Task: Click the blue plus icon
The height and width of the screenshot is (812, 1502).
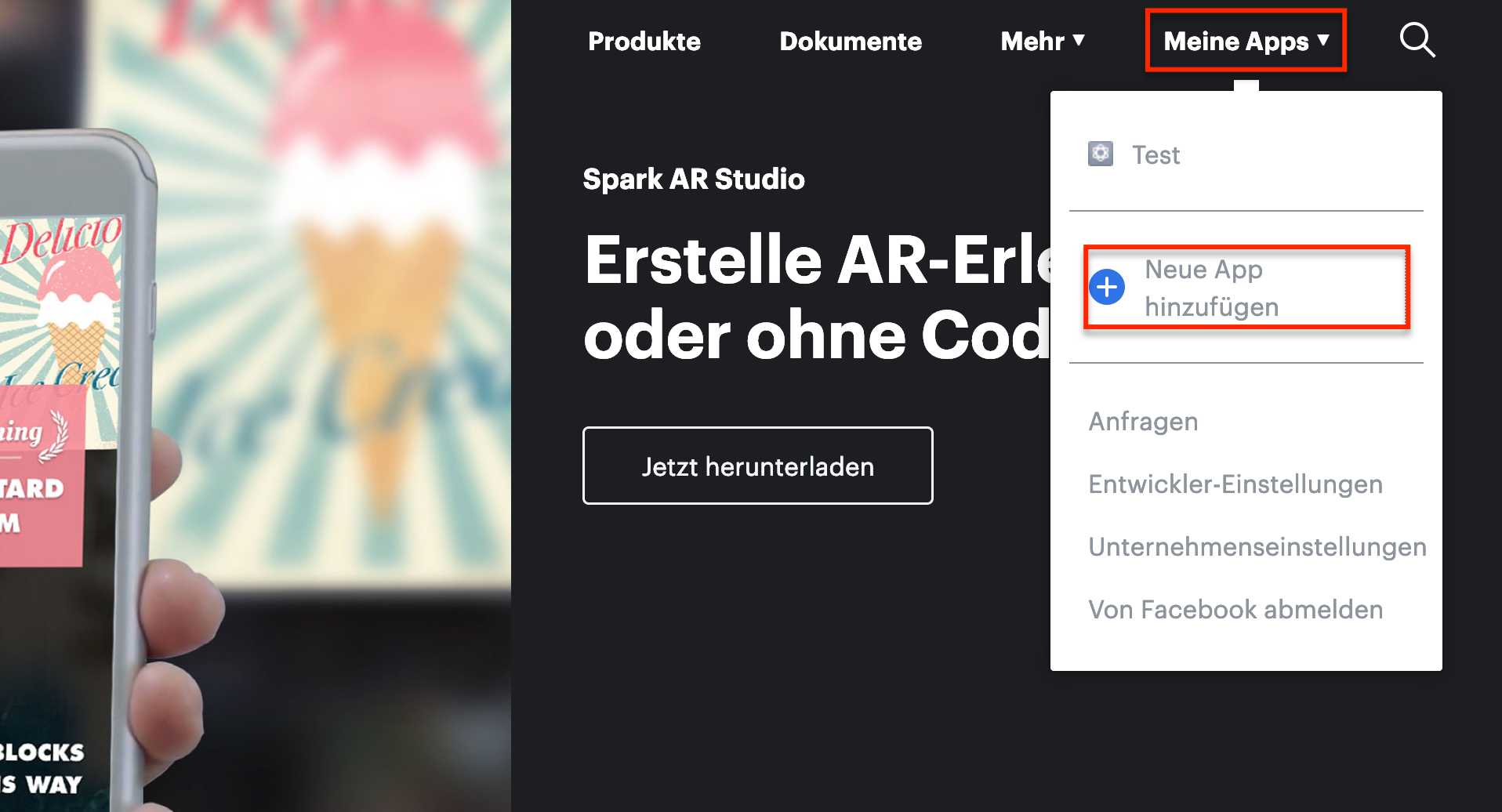Action: pos(1107,288)
